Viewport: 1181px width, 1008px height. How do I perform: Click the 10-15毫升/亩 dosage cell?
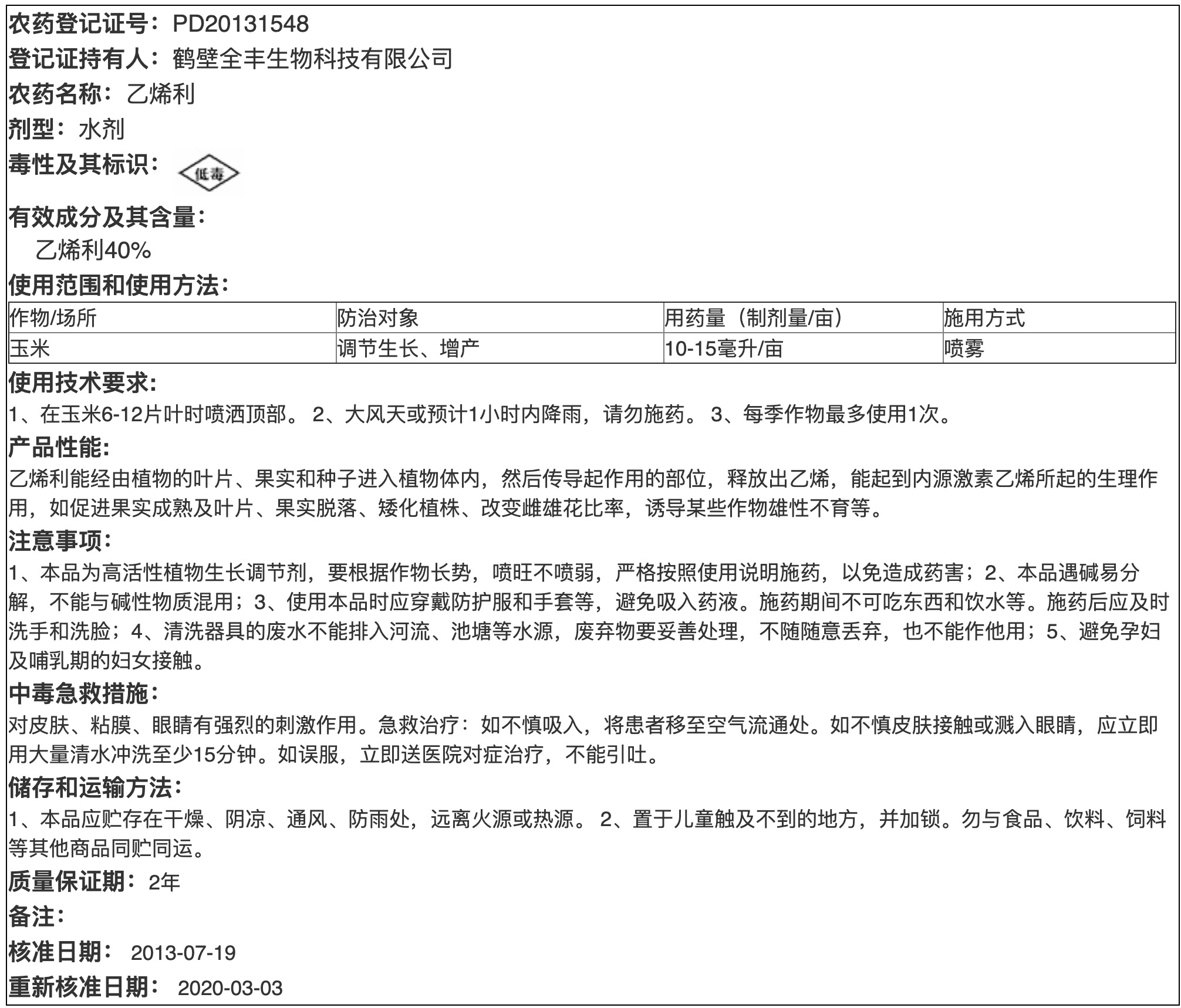tap(723, 349)
